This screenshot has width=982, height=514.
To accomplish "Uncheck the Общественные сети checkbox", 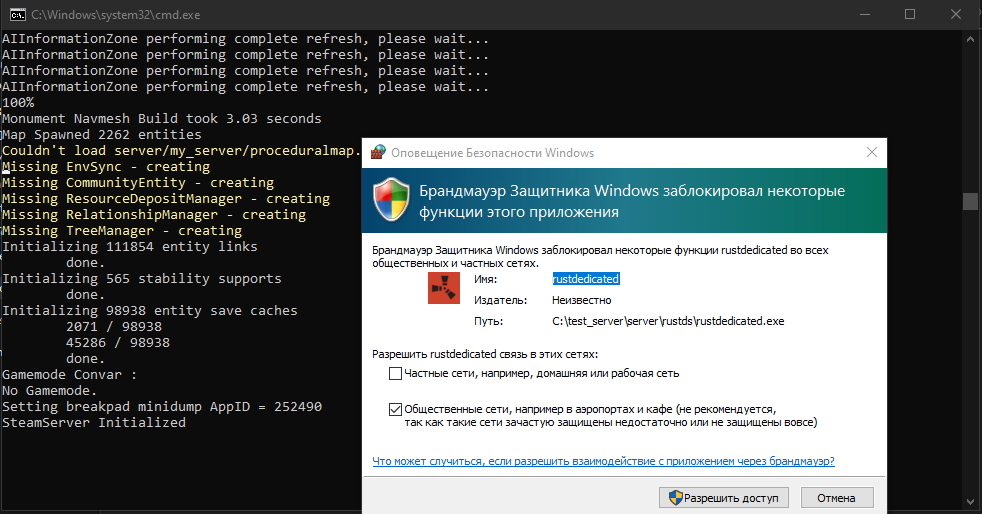I will (395, 409).
